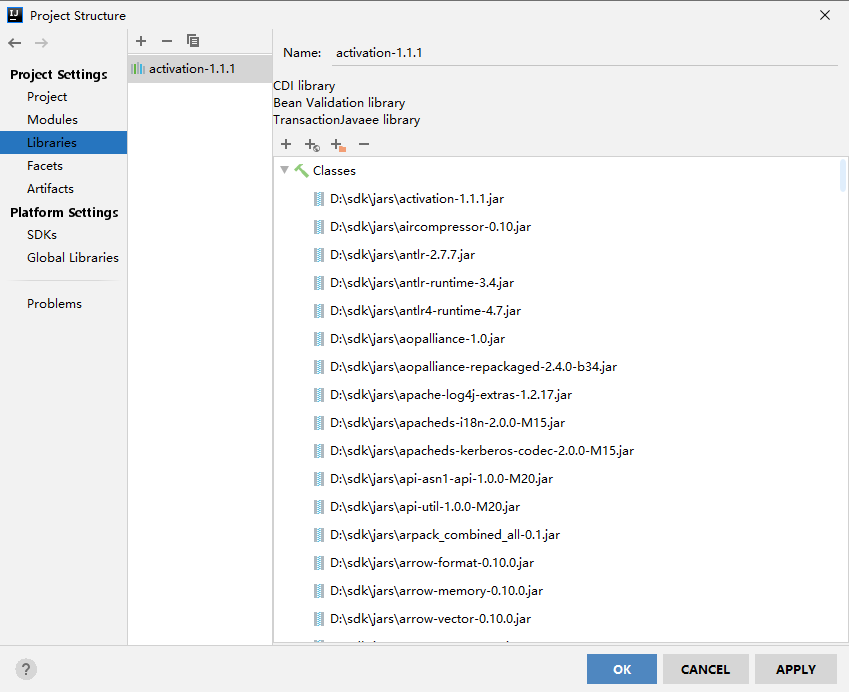Open the Problems page

pyautogui.click(x=55, y=304)
